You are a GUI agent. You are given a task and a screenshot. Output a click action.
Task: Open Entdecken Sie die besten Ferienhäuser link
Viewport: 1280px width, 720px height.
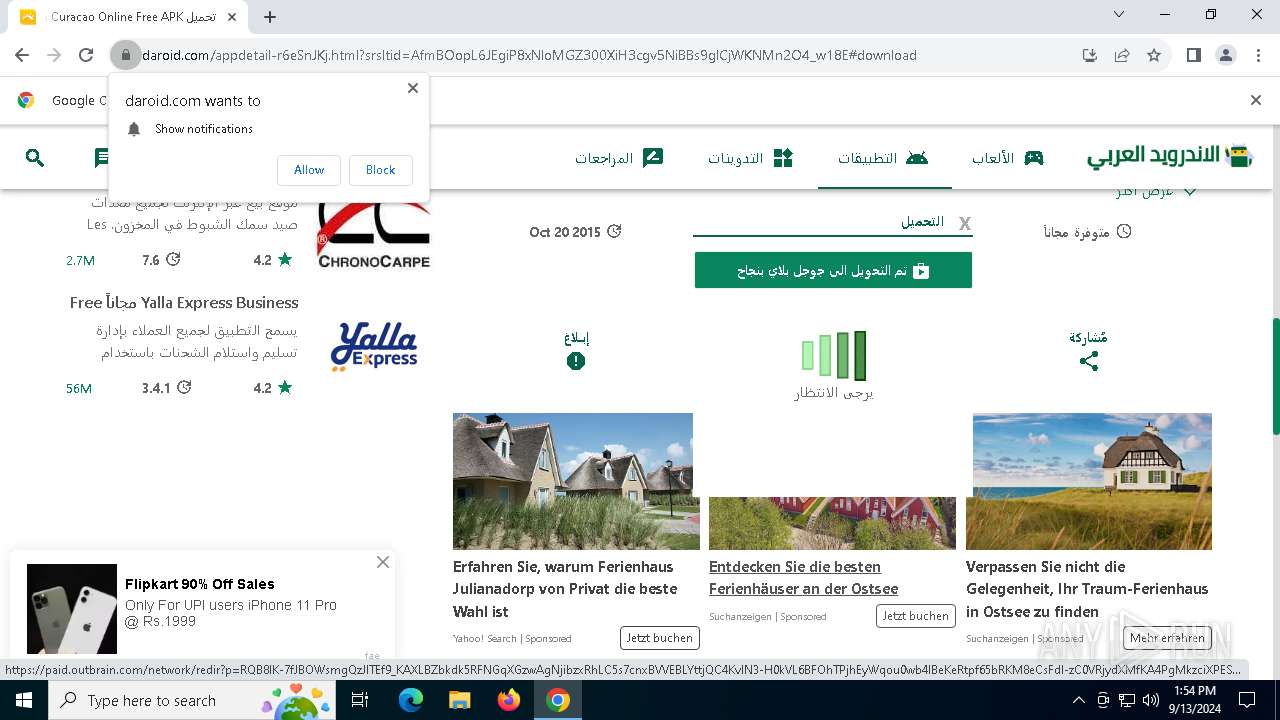[x=803, y=578]
